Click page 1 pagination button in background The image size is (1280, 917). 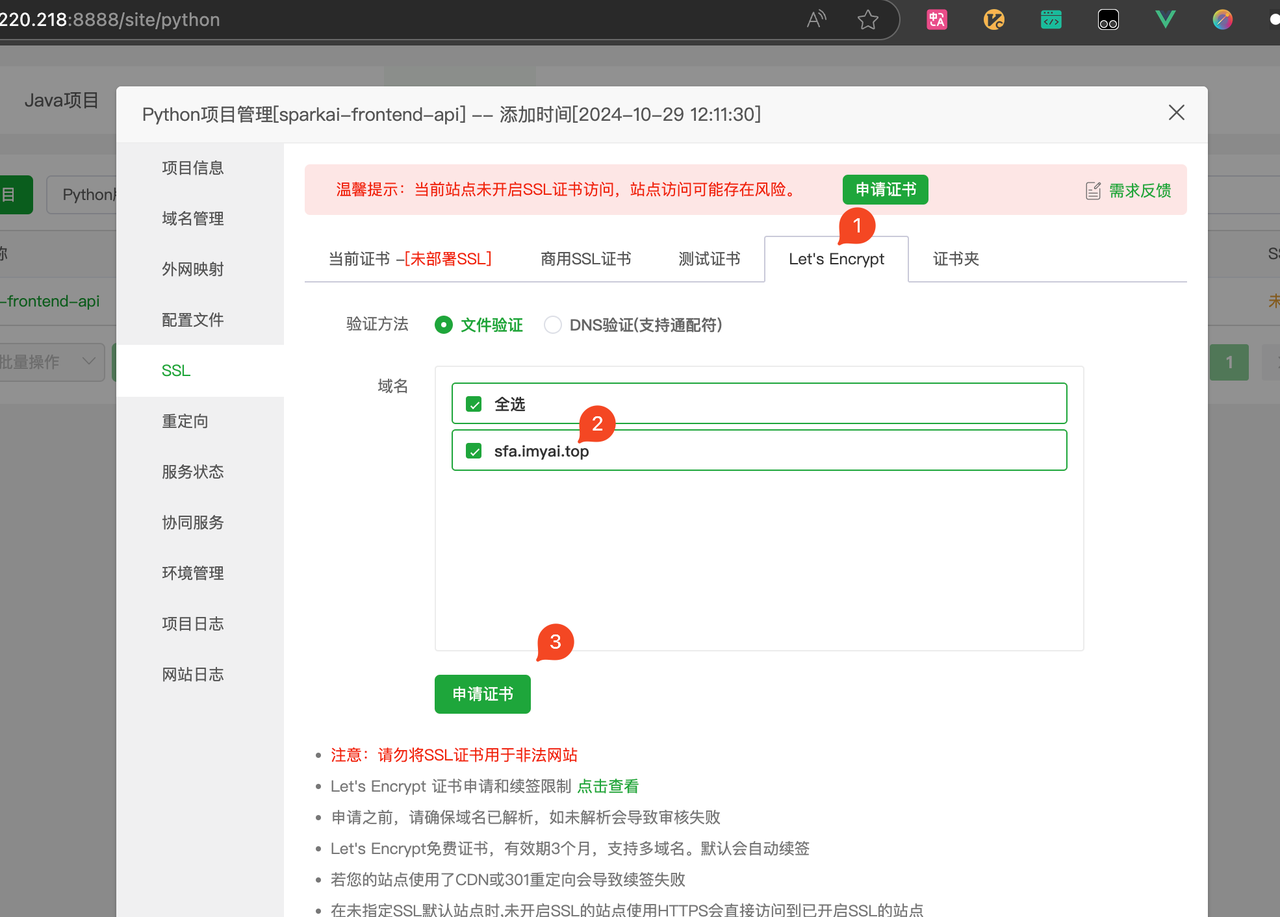tap(1230, 362)
